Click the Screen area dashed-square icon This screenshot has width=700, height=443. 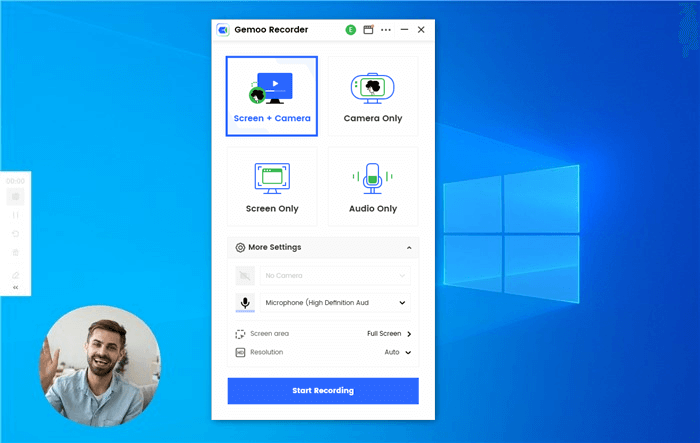pyautogui.click(x=240, y=334)
